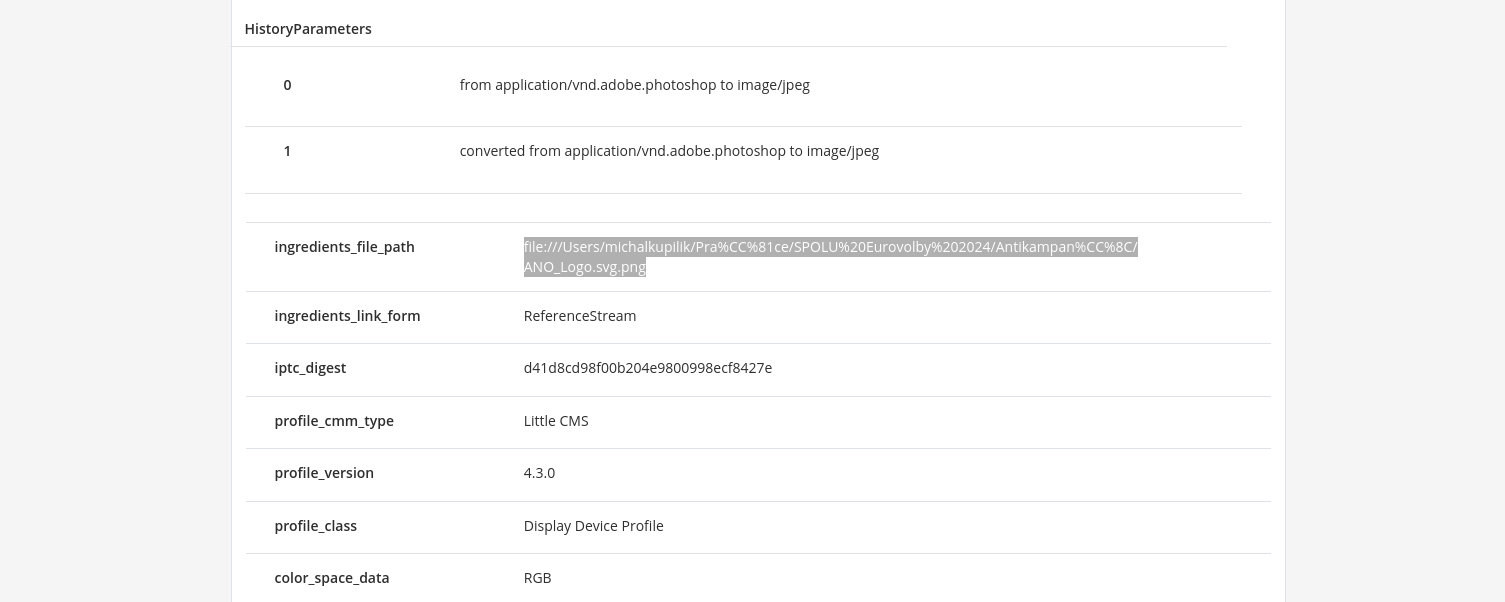The height and width of the screenshot is (602, 1505).
Task: Click the profile_class label
Action: pyautogui.click(x=315, y=526)
